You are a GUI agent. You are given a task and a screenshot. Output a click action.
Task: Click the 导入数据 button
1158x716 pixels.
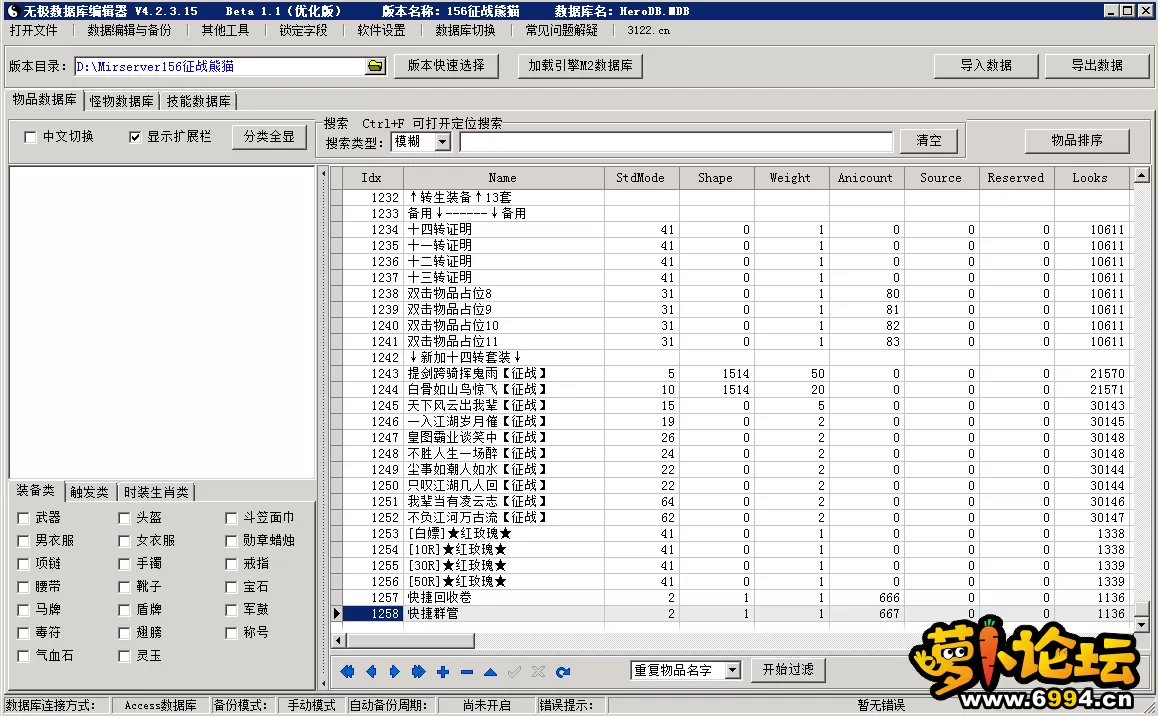pos(985,66)
